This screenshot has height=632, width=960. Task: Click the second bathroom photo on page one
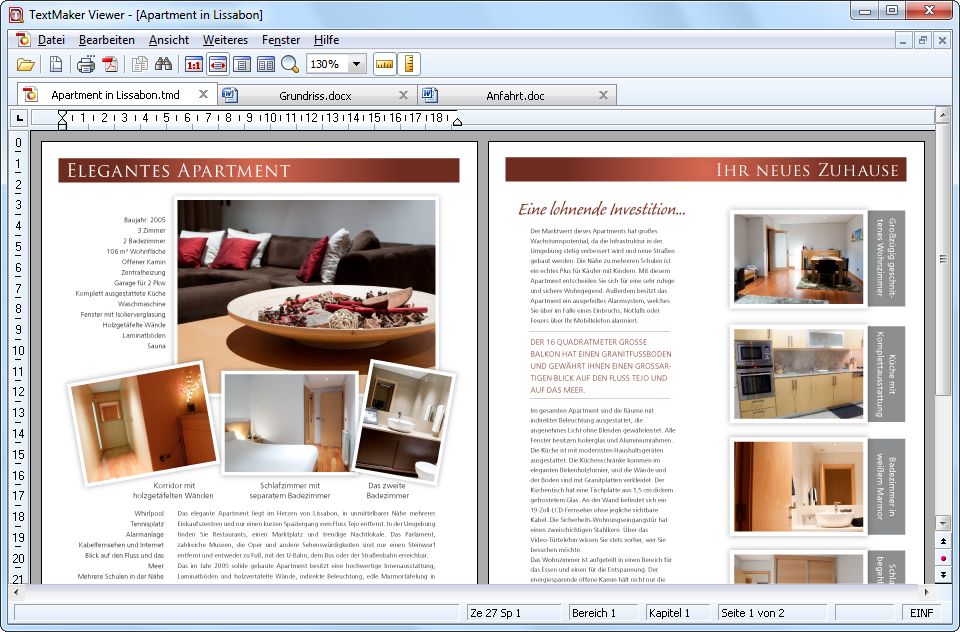(404, 421)
